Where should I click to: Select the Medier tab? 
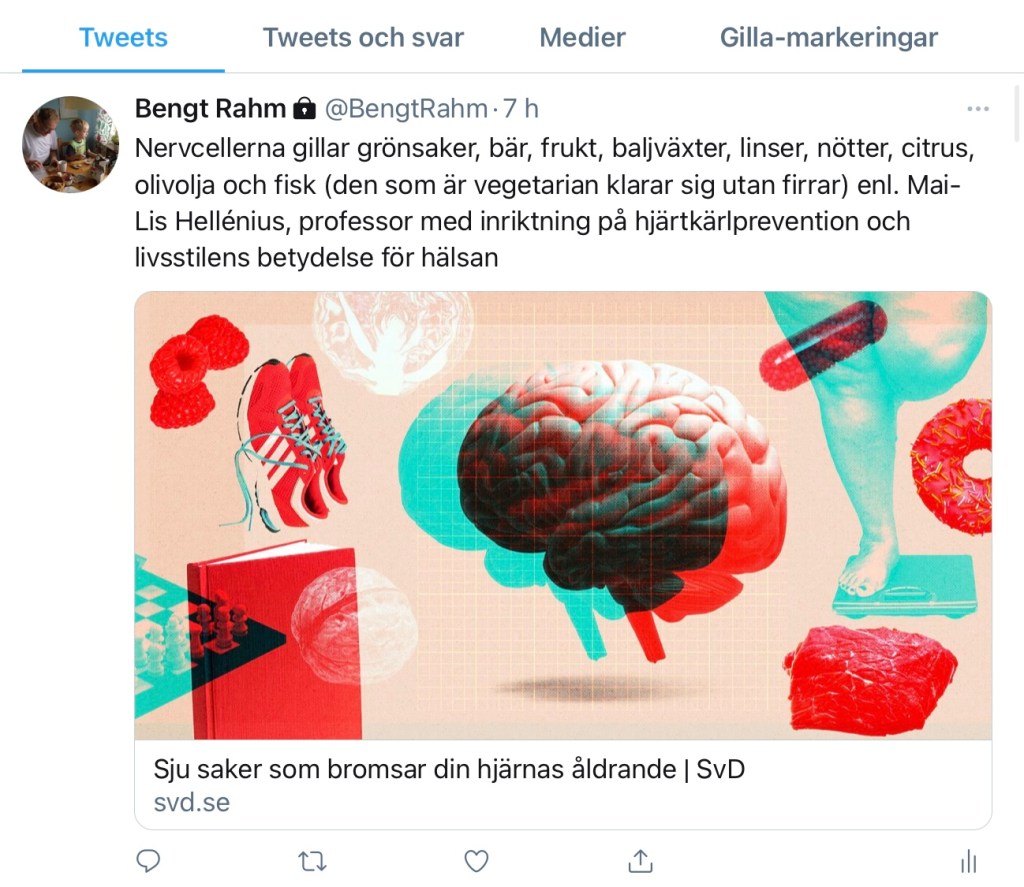click(x=583, y=37)
